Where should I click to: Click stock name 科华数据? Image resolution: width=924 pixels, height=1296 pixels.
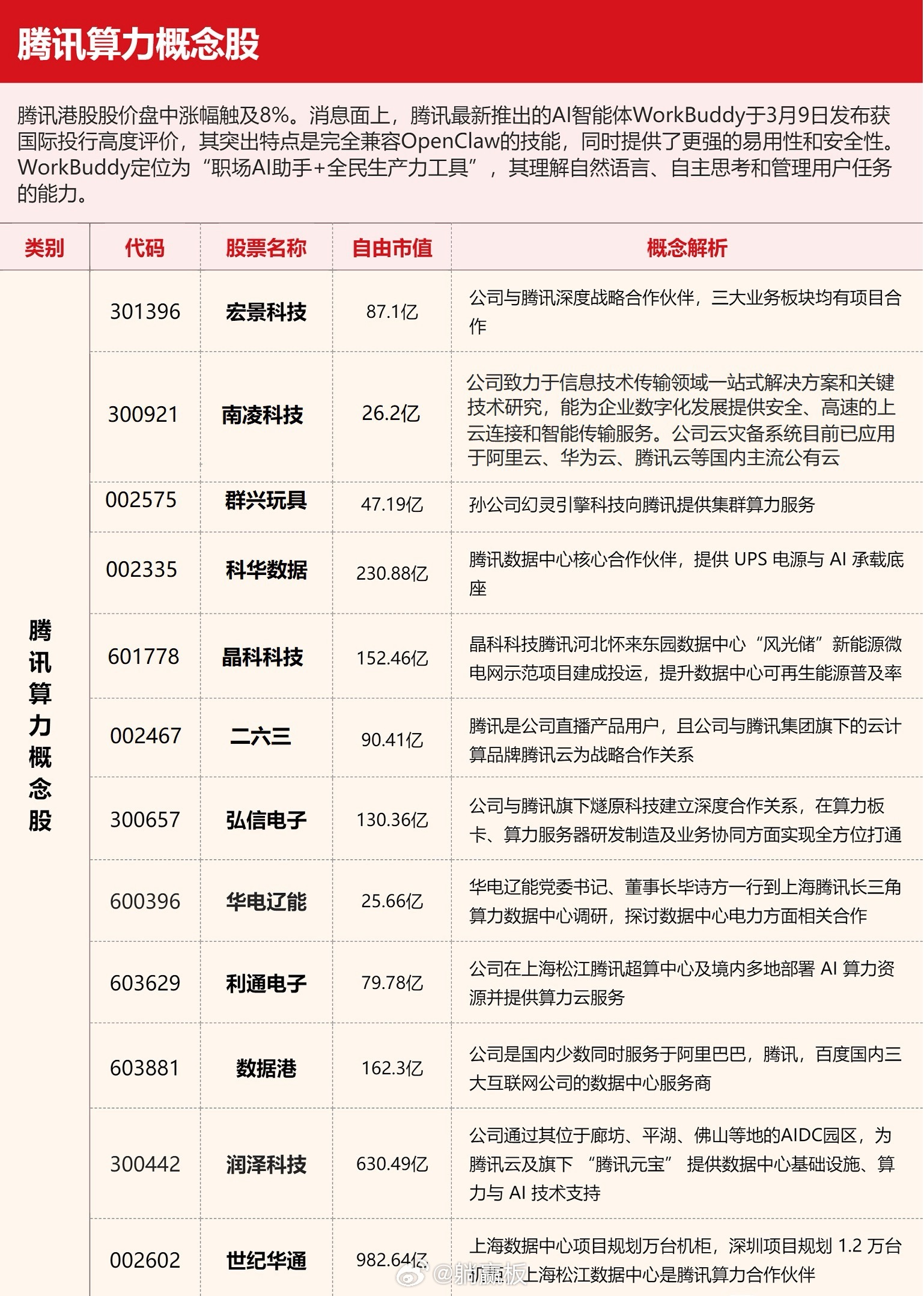(x=266, y=570)
